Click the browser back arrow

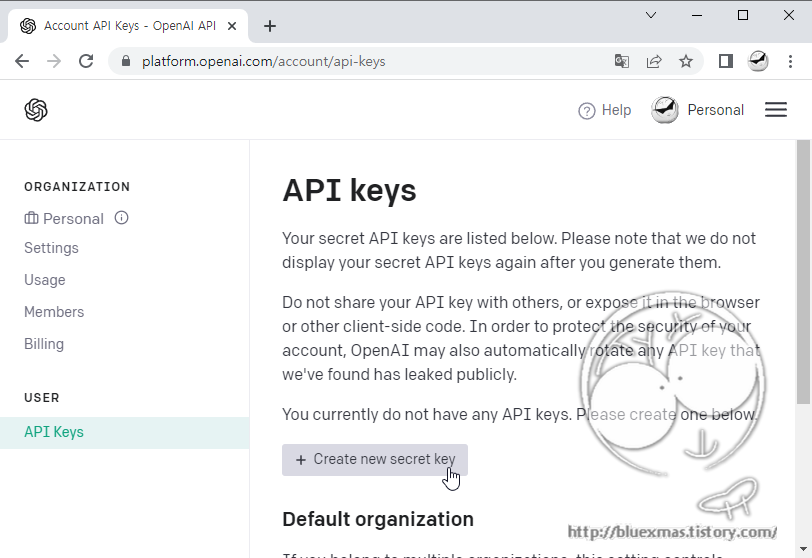[x=22, y=61]
